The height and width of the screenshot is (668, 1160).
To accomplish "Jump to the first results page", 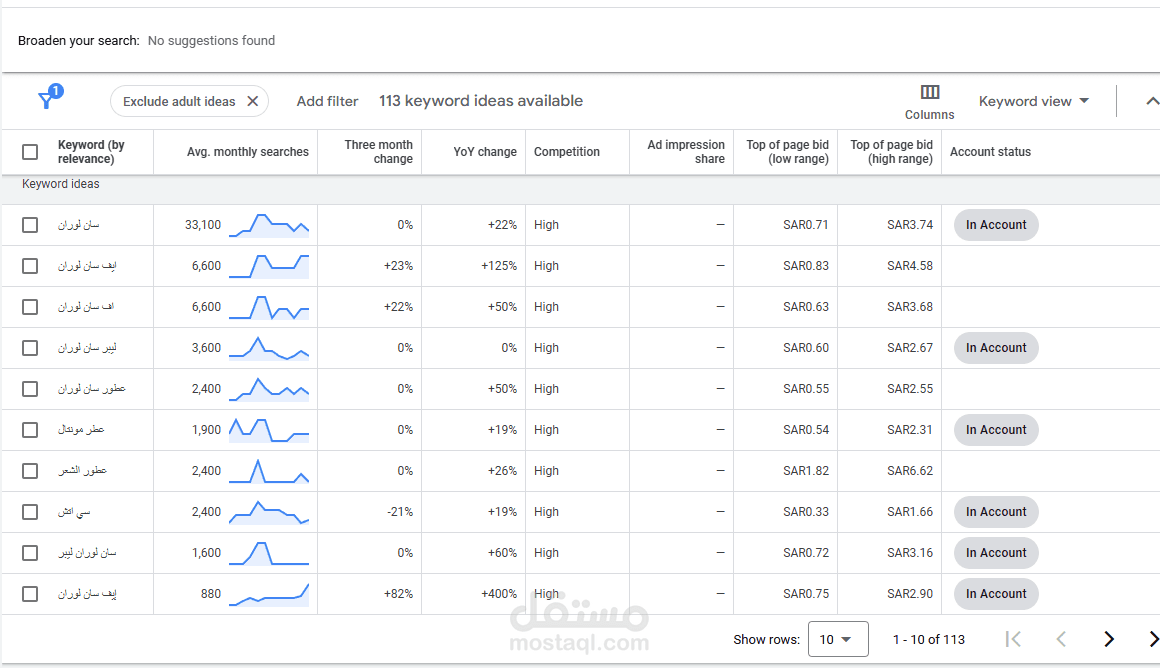I will coord(1013,639).
